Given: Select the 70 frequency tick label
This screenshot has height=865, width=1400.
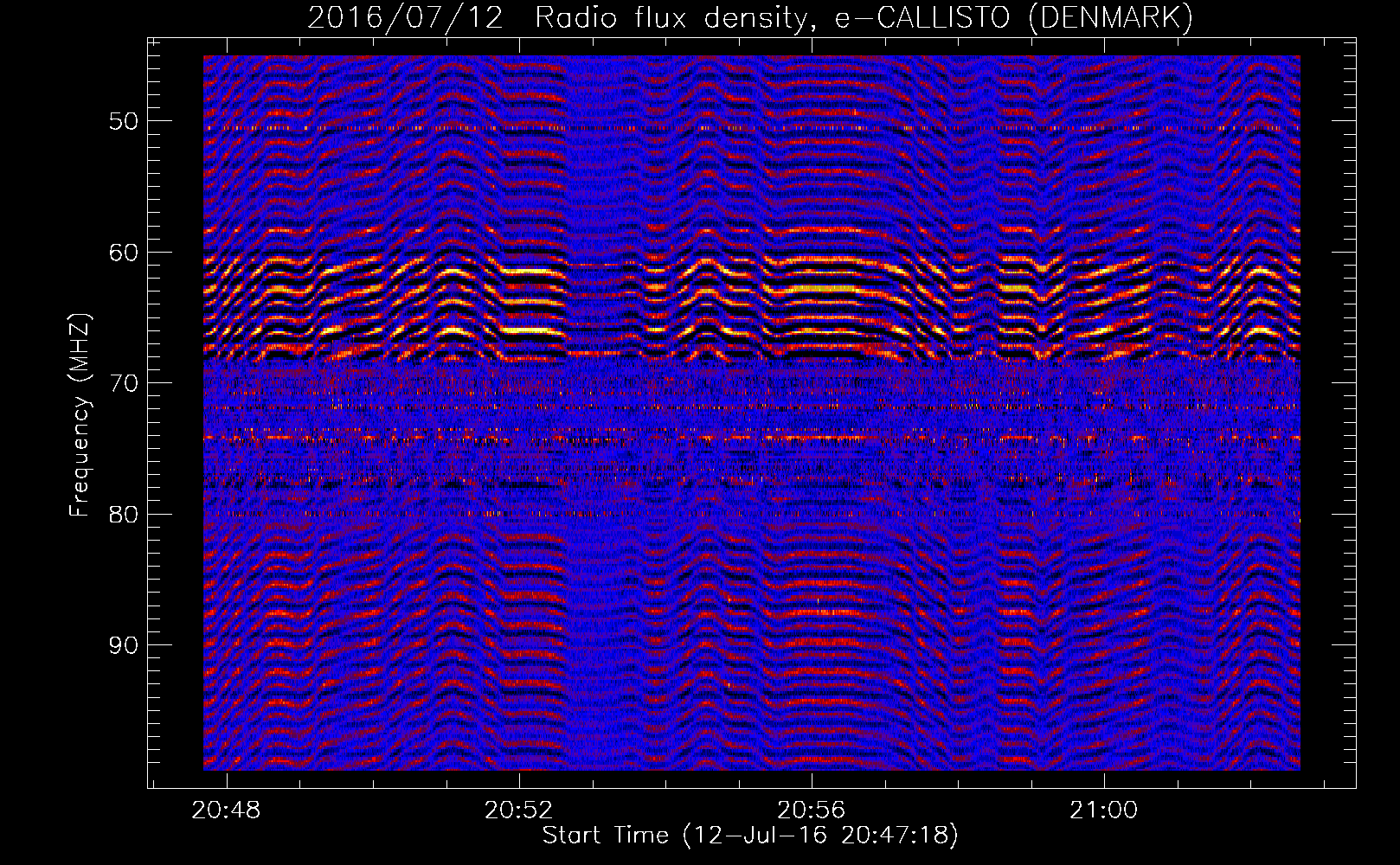Looking at the screenshot, I should tap(124, 383).
